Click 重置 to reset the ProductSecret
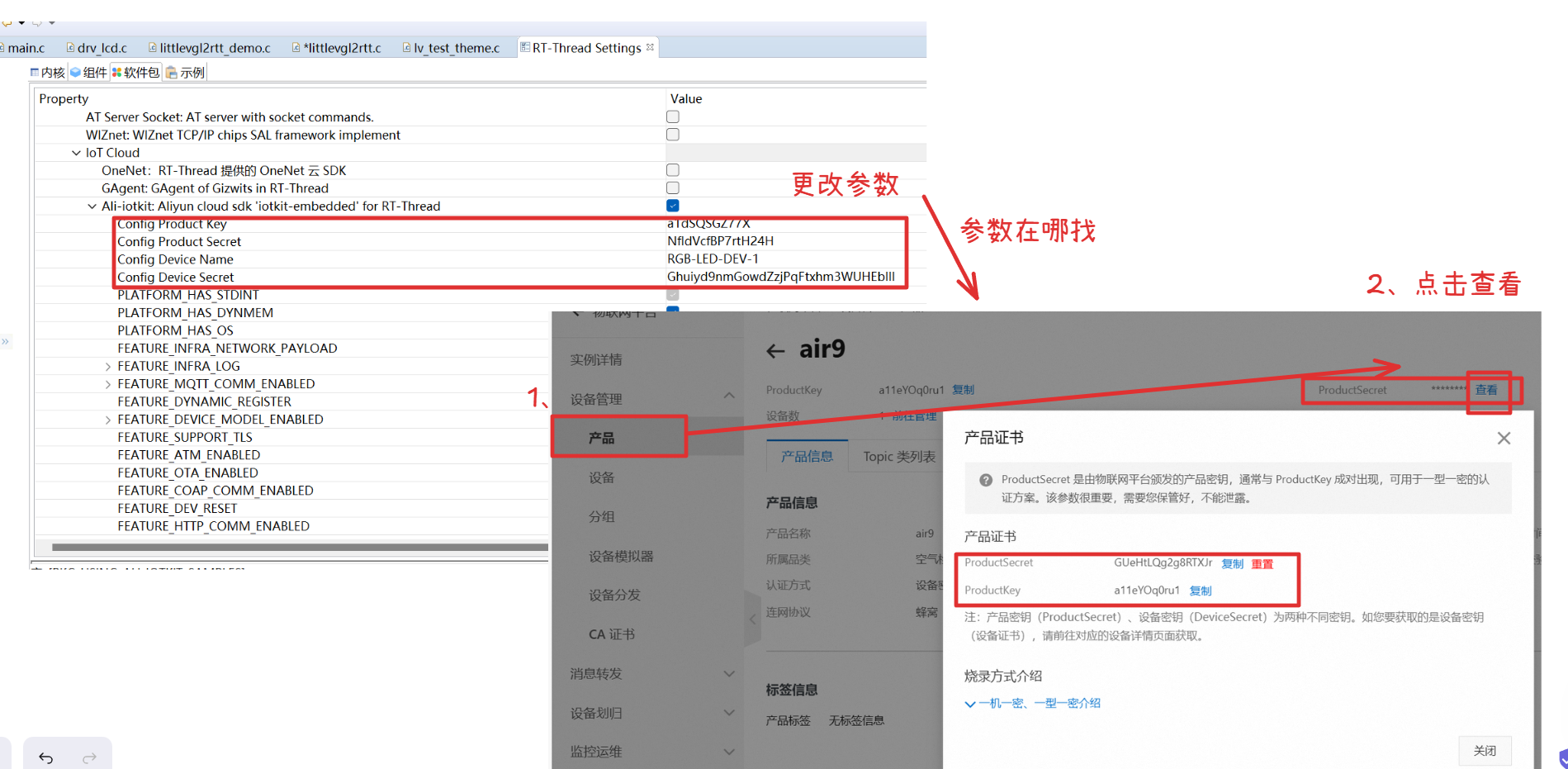The height and width of the screenshot is (769, 1568). [x=1262, y=564]
